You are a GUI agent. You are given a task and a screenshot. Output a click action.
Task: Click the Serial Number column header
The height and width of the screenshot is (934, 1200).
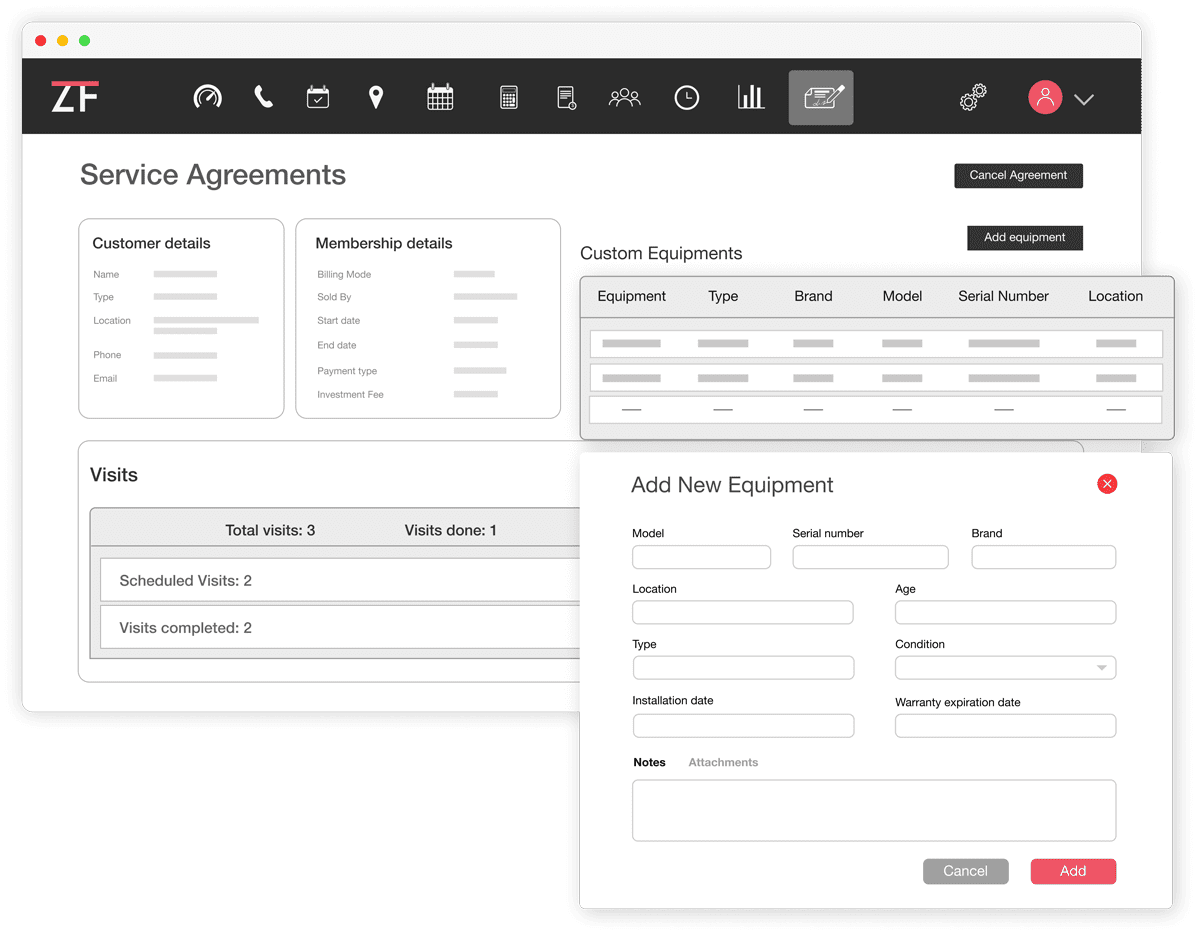[1003, 296]
